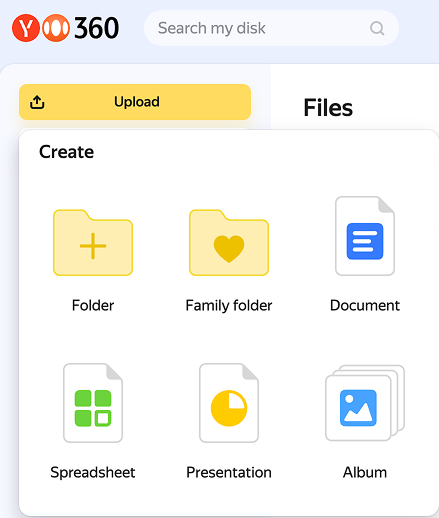Choose the Family folder label
The image size is (439, 518).
click(x=229, y=306)
